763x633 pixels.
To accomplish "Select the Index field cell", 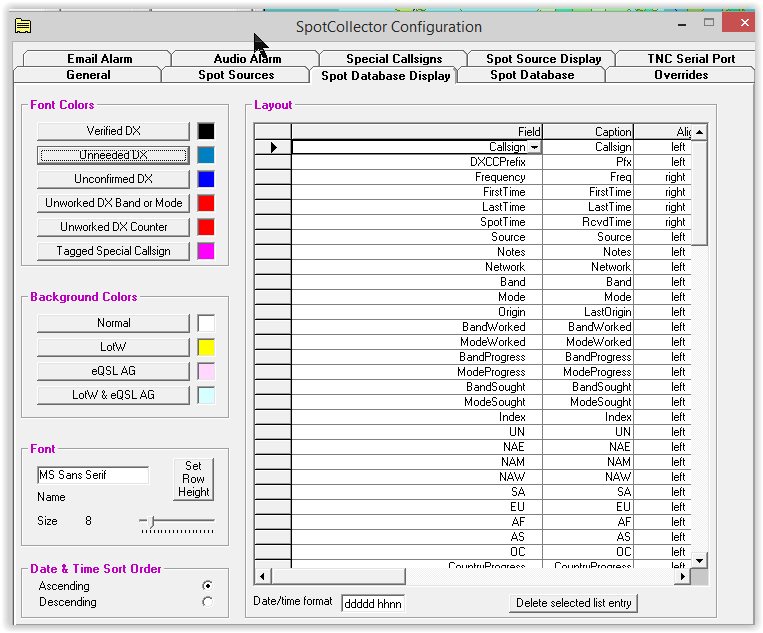I will (417, 417).
